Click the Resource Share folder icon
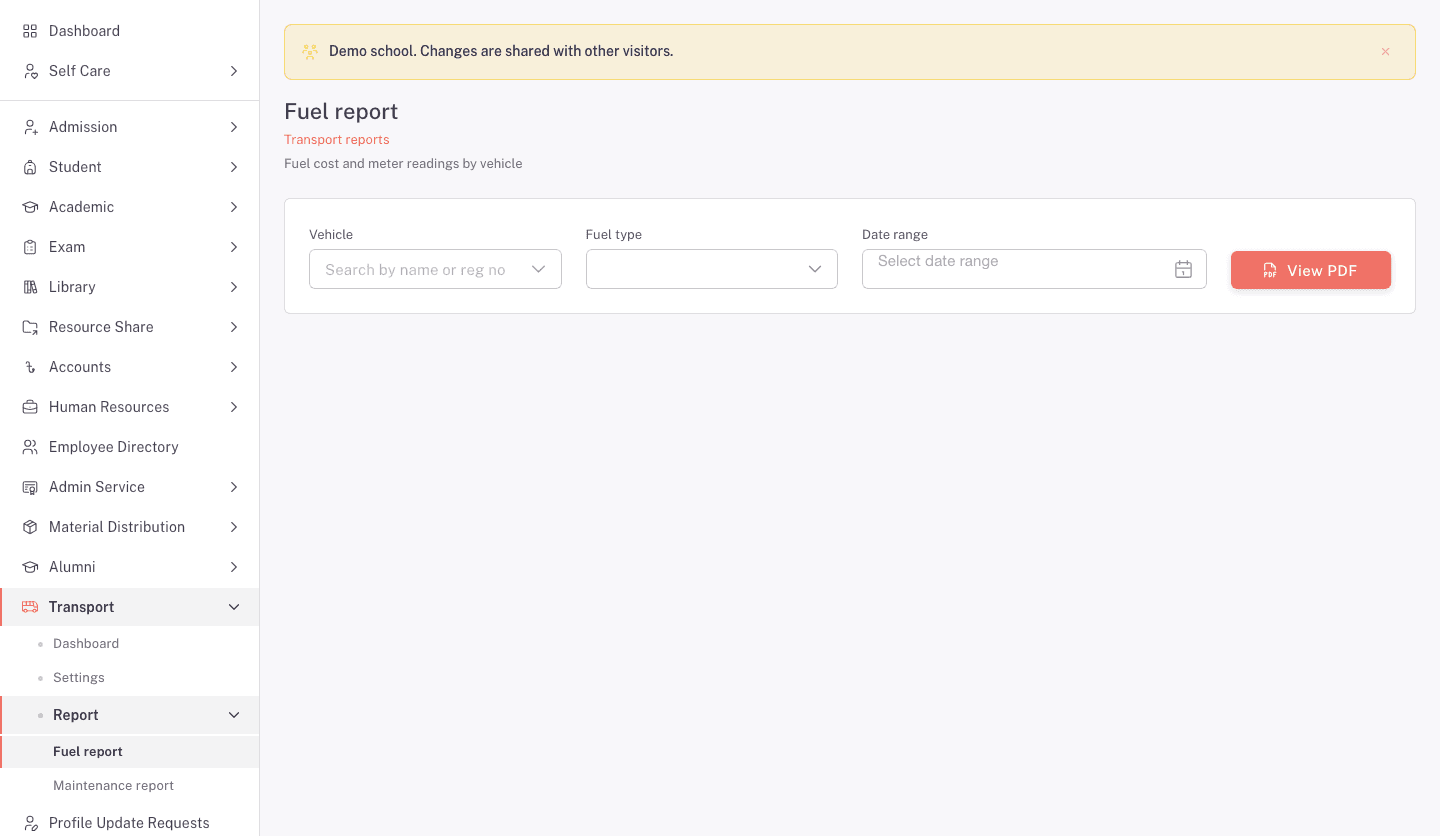This screenshot has width=1440, height=836. click(30, 327)
